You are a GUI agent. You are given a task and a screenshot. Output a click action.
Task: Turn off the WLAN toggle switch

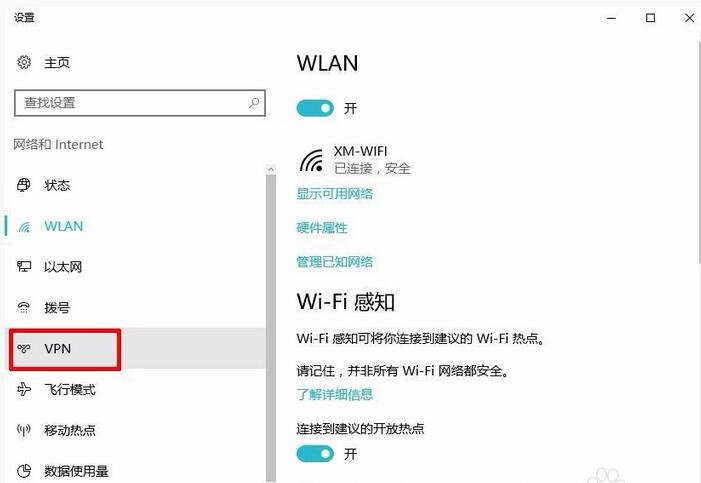[x=315, y=108]
